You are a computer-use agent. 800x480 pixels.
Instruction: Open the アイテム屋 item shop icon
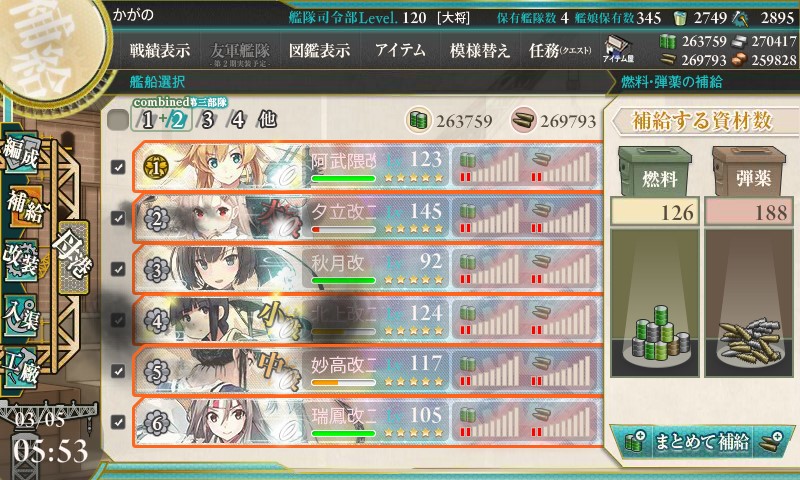[x=618, y=50]
